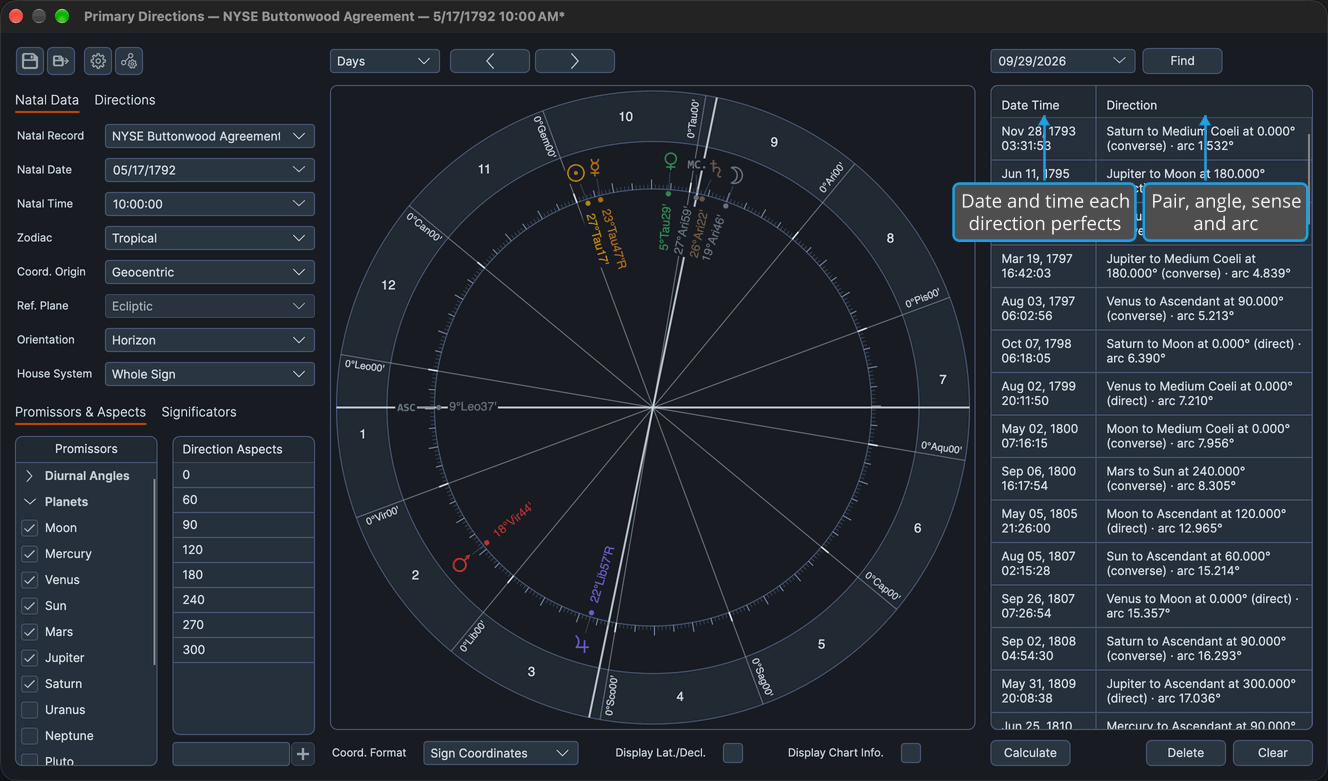The height and width of the screenshot is (781, 1328).
Task: Click the Find button
Action: pos(1182,61)
